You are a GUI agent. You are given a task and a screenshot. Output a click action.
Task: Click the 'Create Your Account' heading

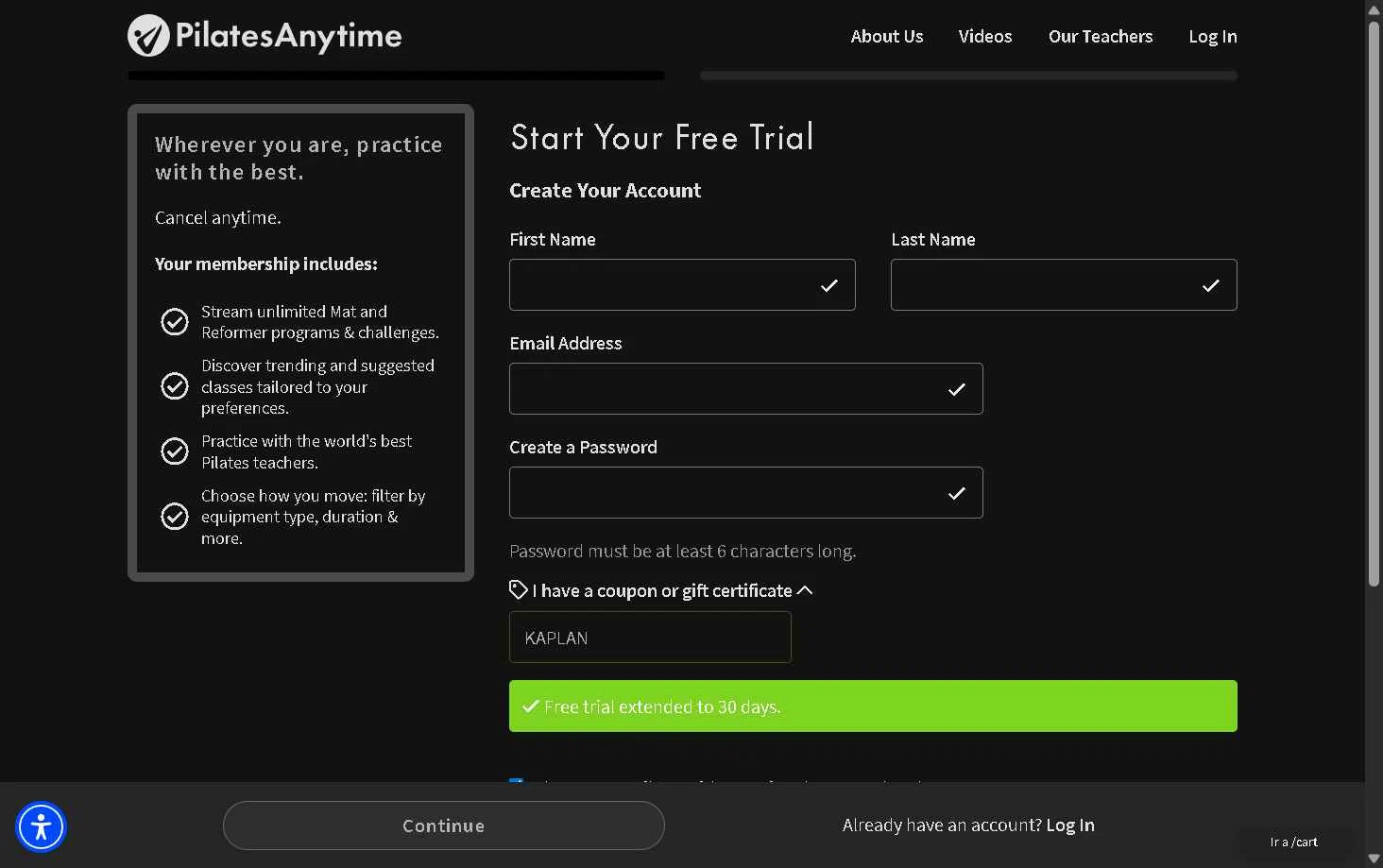point(606,191)
